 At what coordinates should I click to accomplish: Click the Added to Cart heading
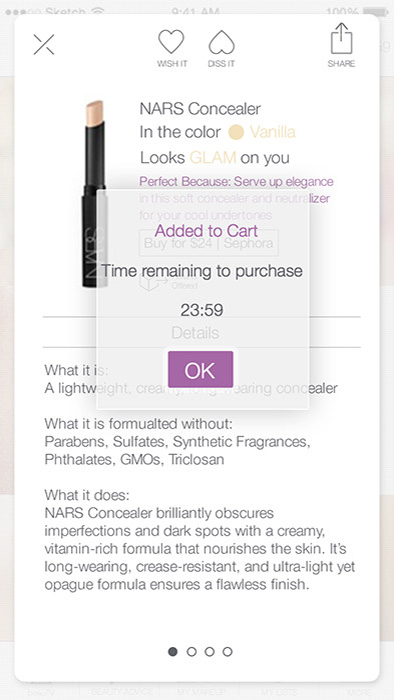206,231
